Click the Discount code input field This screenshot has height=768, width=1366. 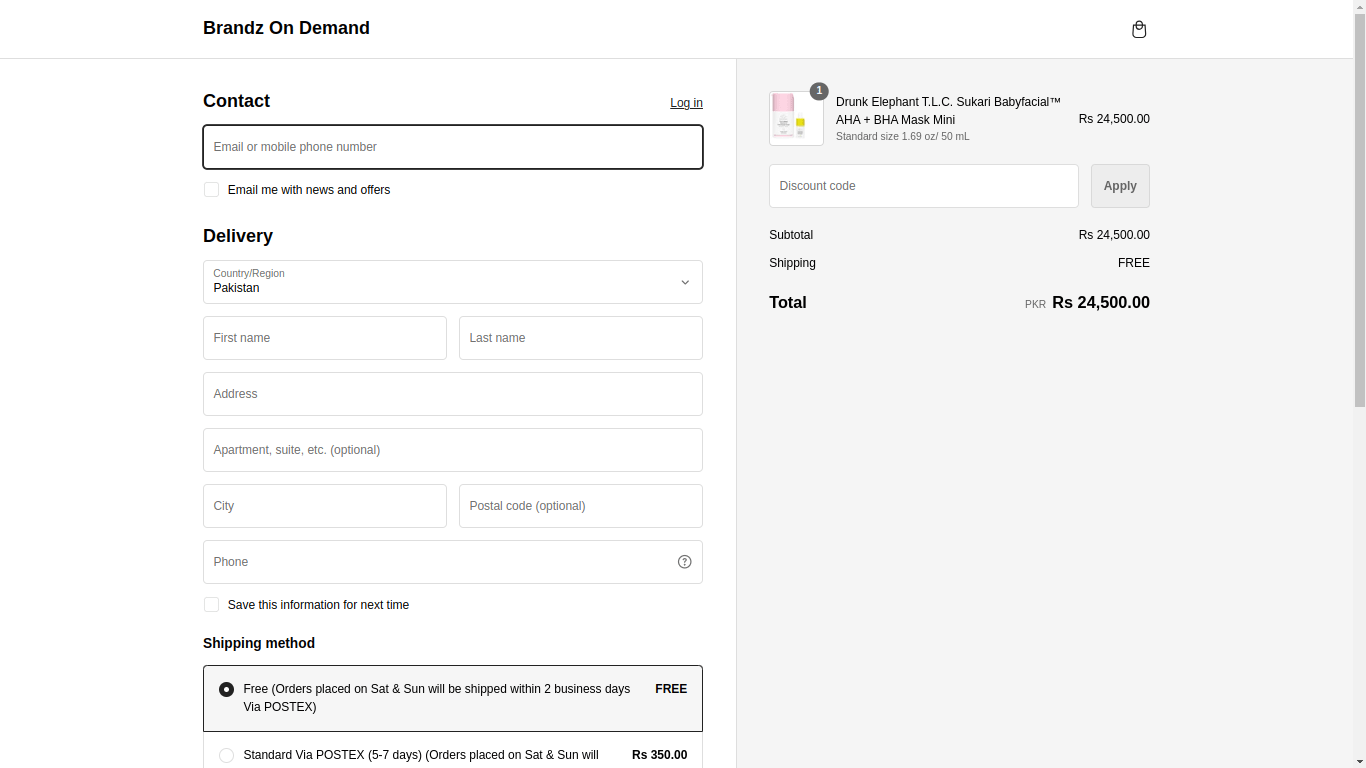coord(923,186)
